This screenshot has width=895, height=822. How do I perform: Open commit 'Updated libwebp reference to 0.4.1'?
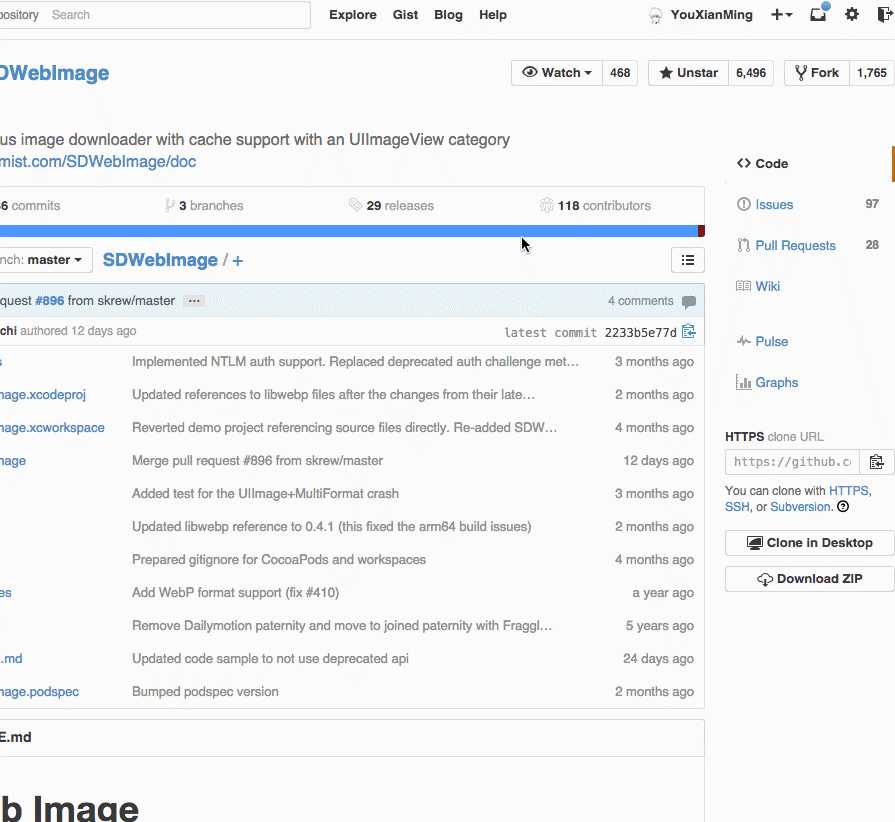coord(332,527)
